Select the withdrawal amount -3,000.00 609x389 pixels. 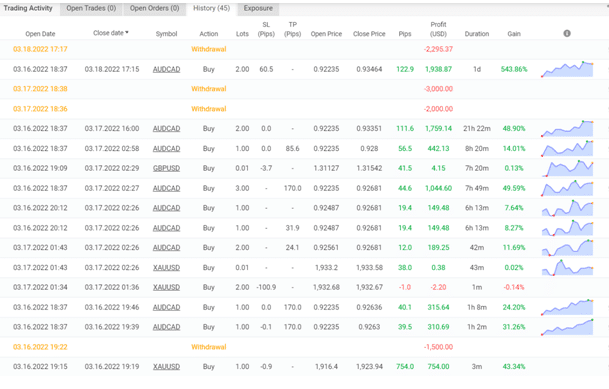pyautogui.click(x=438, y=89)
